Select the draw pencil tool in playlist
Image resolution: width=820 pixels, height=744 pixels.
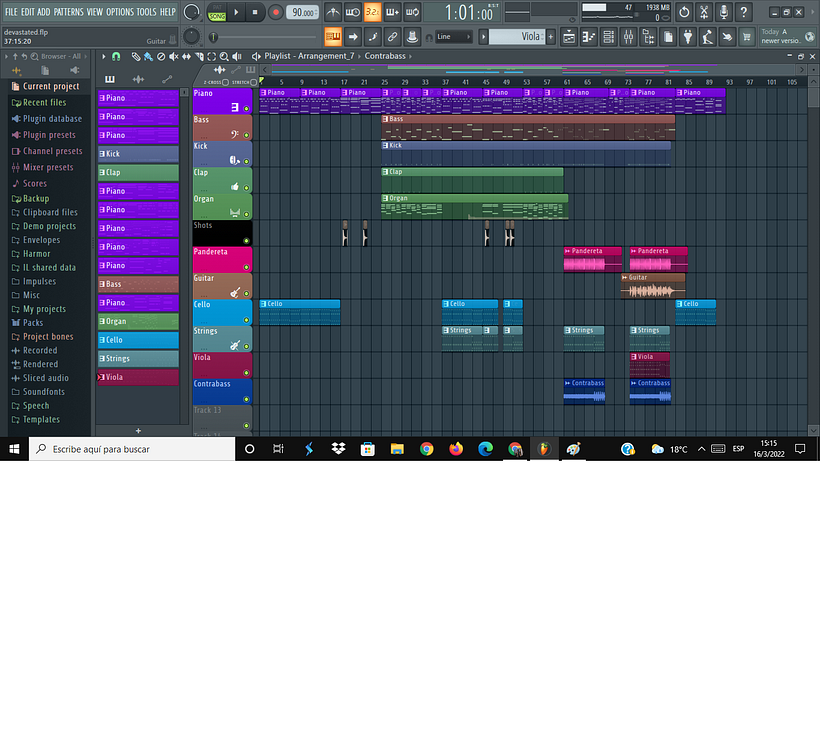coord(135,56)
